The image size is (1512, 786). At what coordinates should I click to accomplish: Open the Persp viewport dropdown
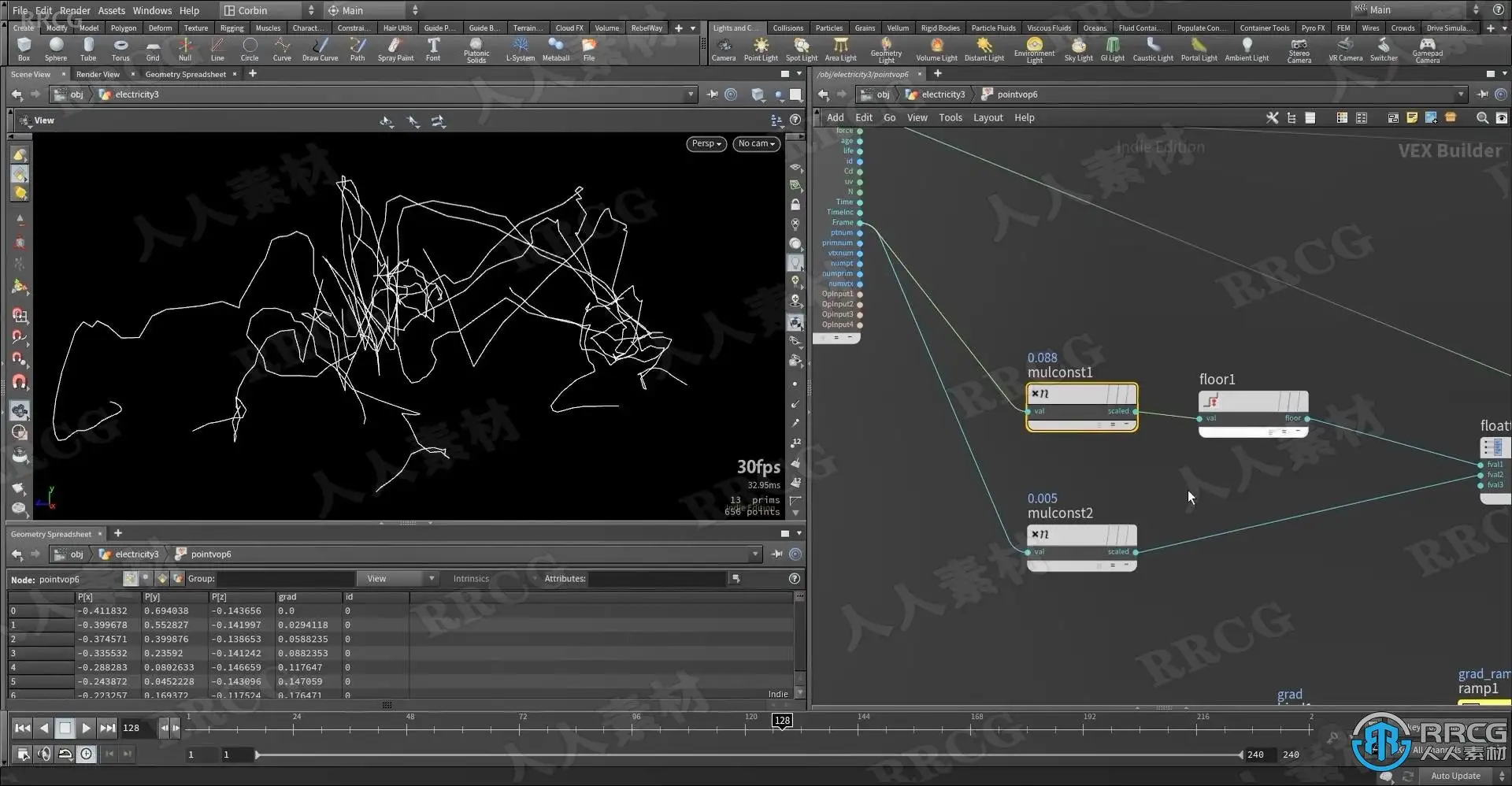coord(706,144)
